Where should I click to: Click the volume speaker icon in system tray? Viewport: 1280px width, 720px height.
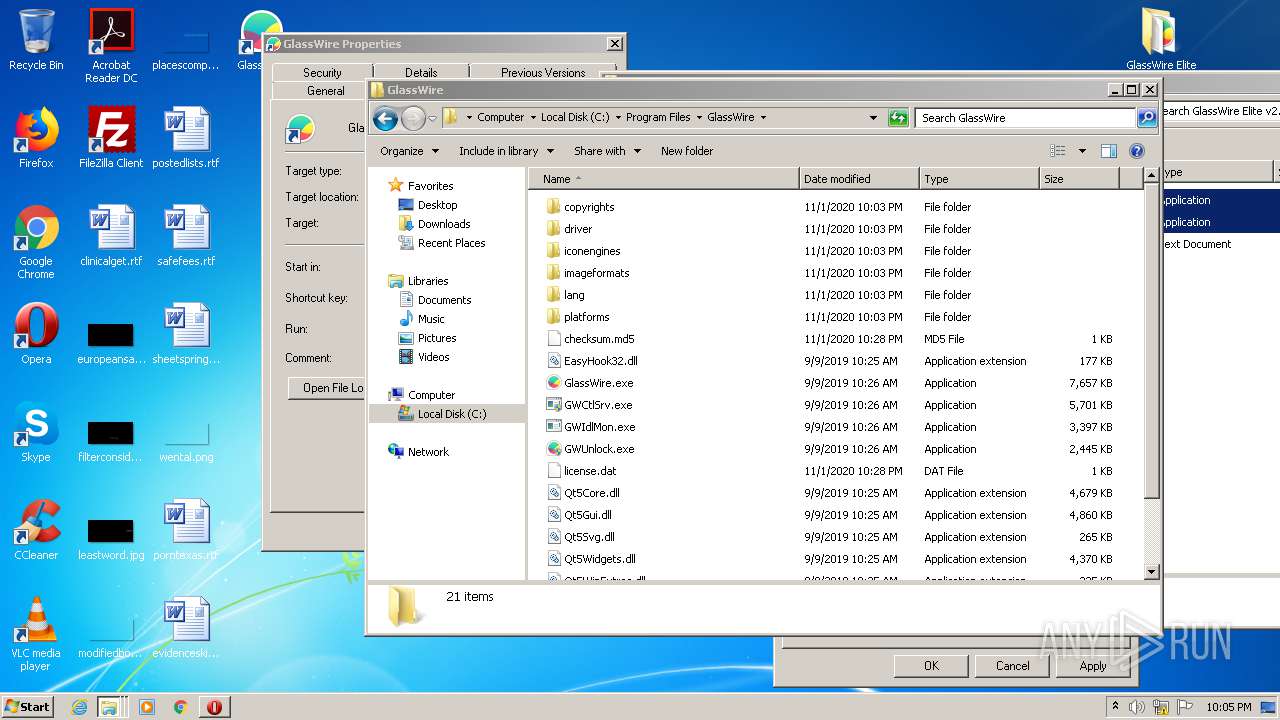point(1137,707)
